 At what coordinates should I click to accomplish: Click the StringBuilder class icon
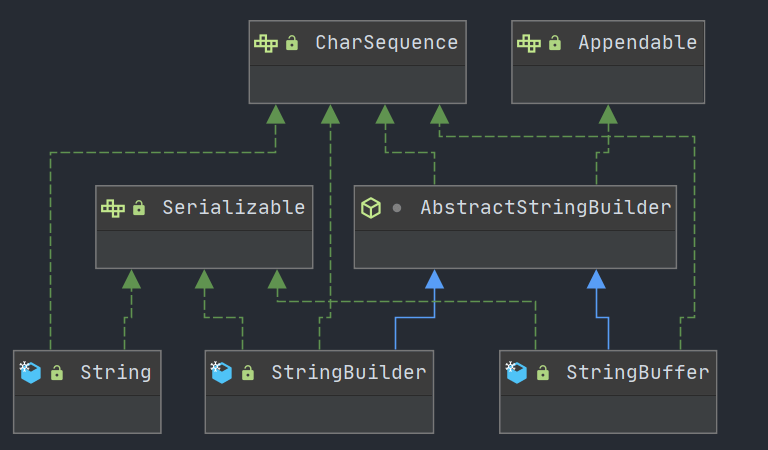(x=221, y=373)
